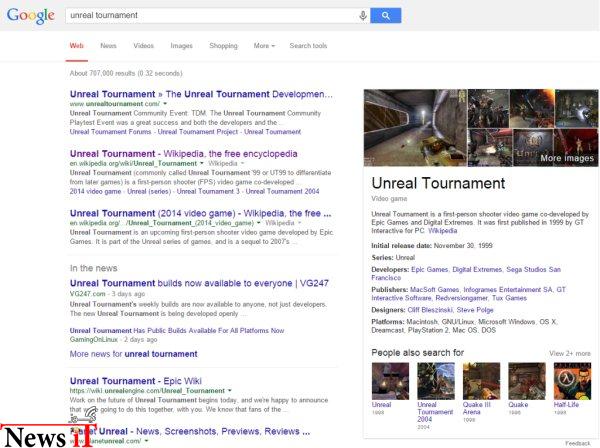The width and height of the screenshot is (600, 448).
Task: Open Unreal Tournament (2014 video game) Wikipedia result
Action: pyautogui.click(x=201, y=213)
